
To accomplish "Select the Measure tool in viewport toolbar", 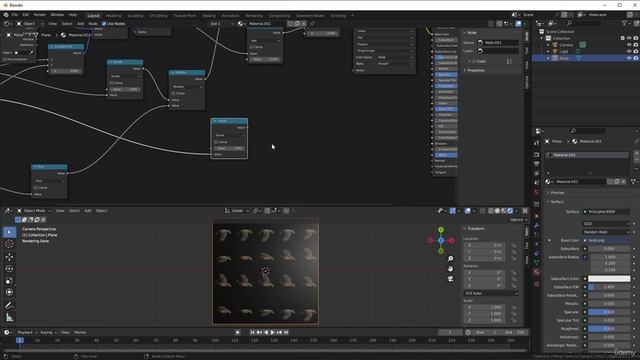I will (9, 317).
